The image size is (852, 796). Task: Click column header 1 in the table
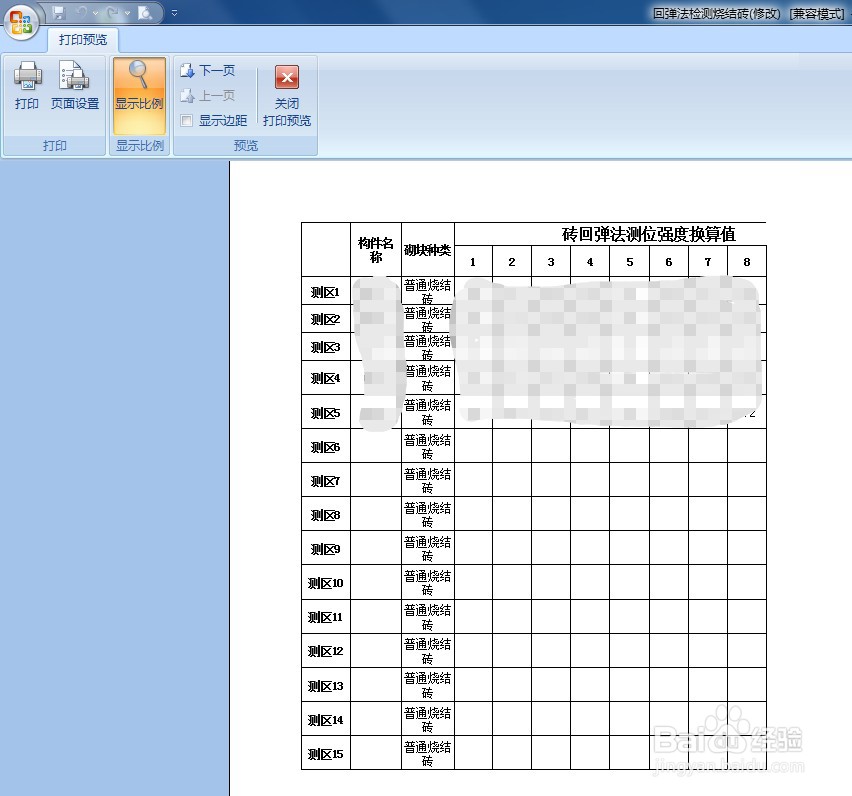473,262
